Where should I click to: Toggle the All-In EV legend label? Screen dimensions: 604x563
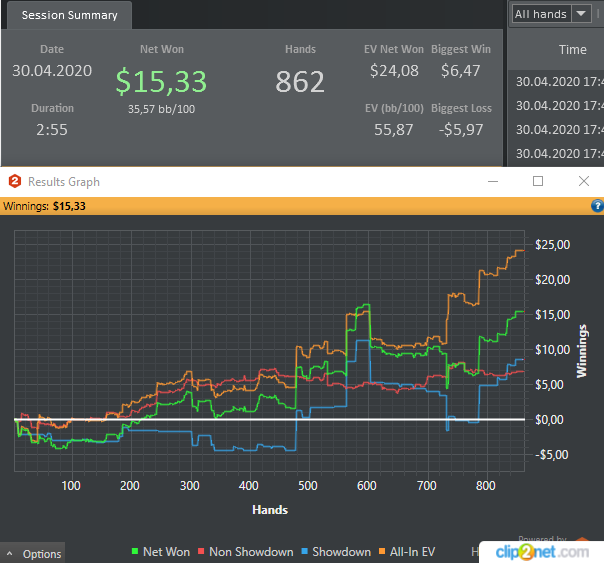pos(413,552)
